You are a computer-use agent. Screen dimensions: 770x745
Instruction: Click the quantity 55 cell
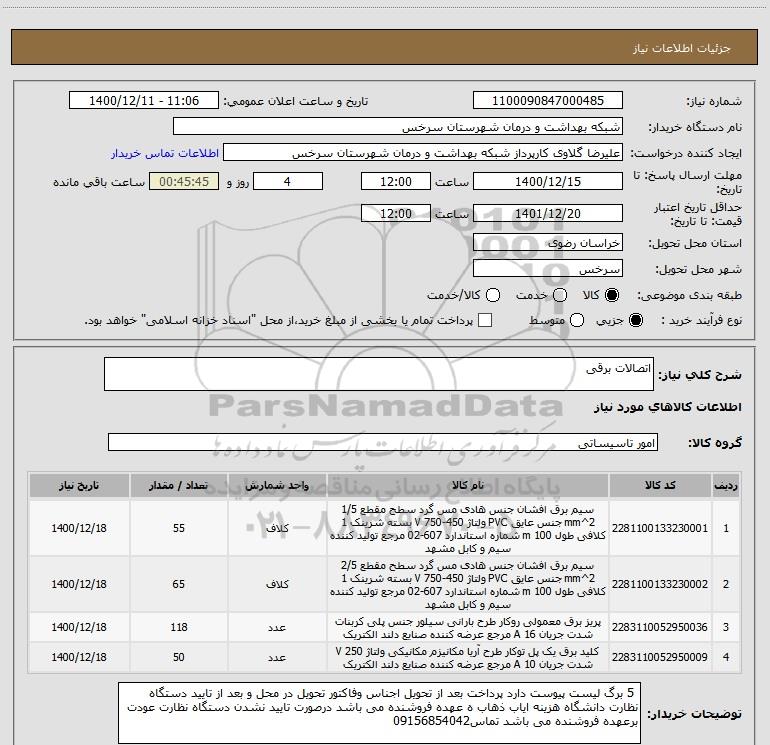click(x=179, y=528)
